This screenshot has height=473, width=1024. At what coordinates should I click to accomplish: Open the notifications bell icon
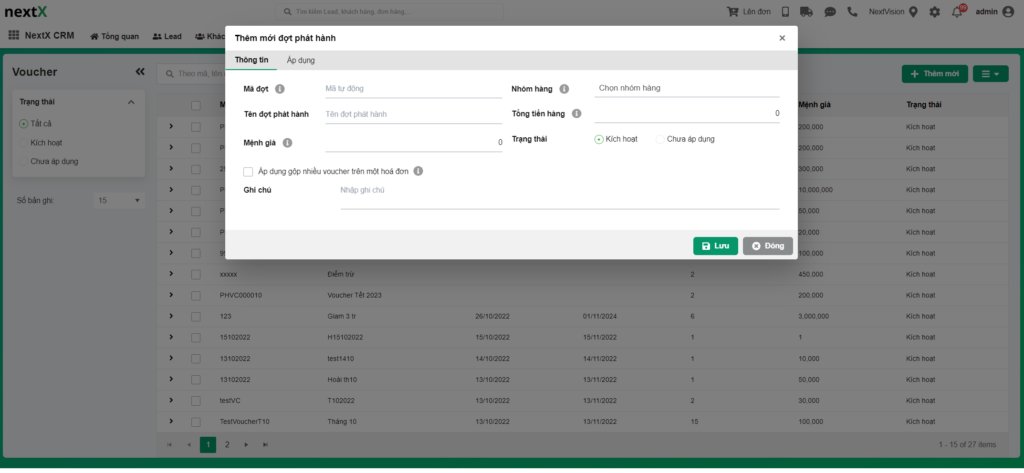coord(957,12)
